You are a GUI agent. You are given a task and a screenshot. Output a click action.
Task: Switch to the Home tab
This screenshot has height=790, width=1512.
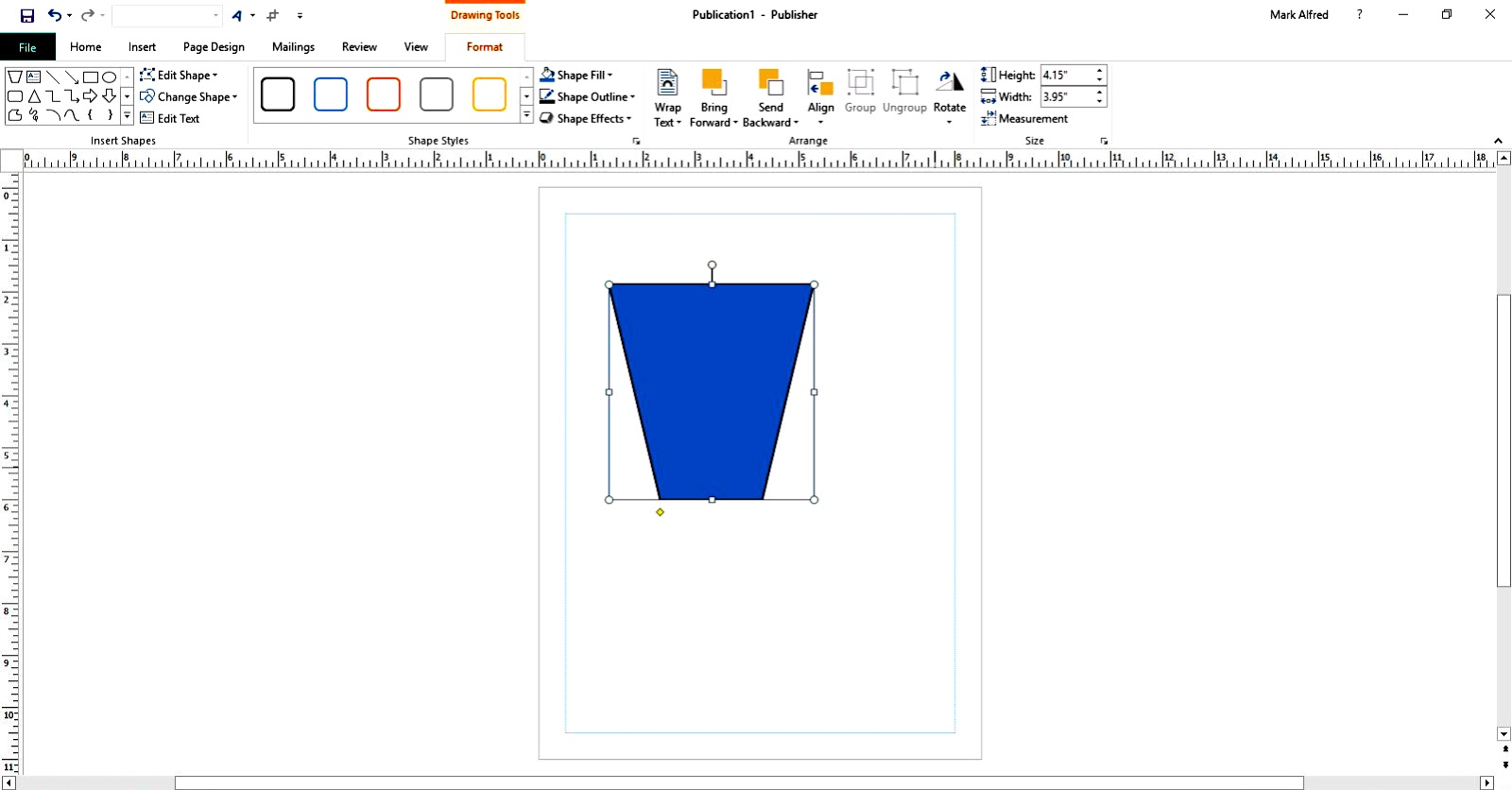click(85, 47)
